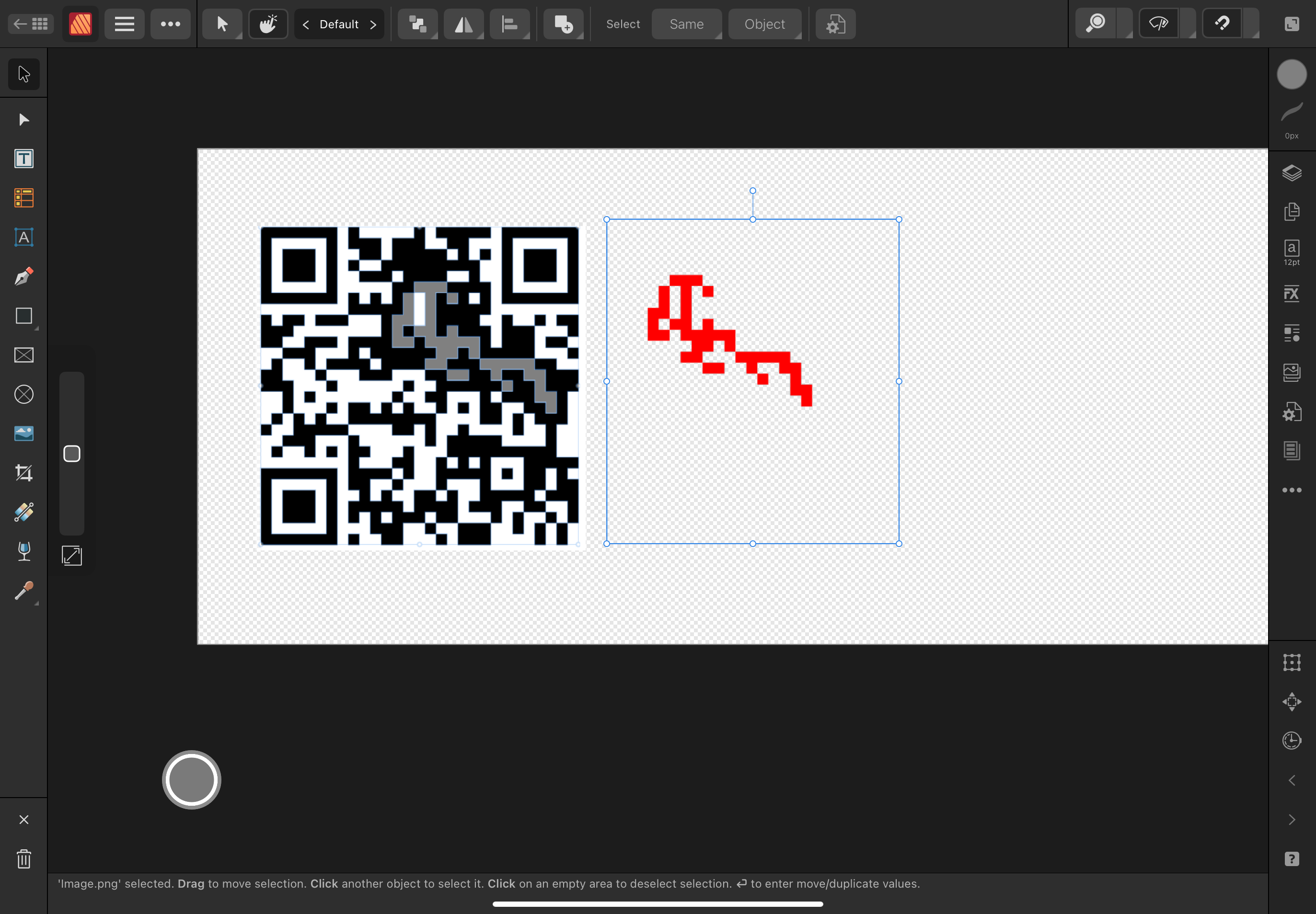Undo with the left chevron
Viewport: 1316px width, 914px height.
1292,780
